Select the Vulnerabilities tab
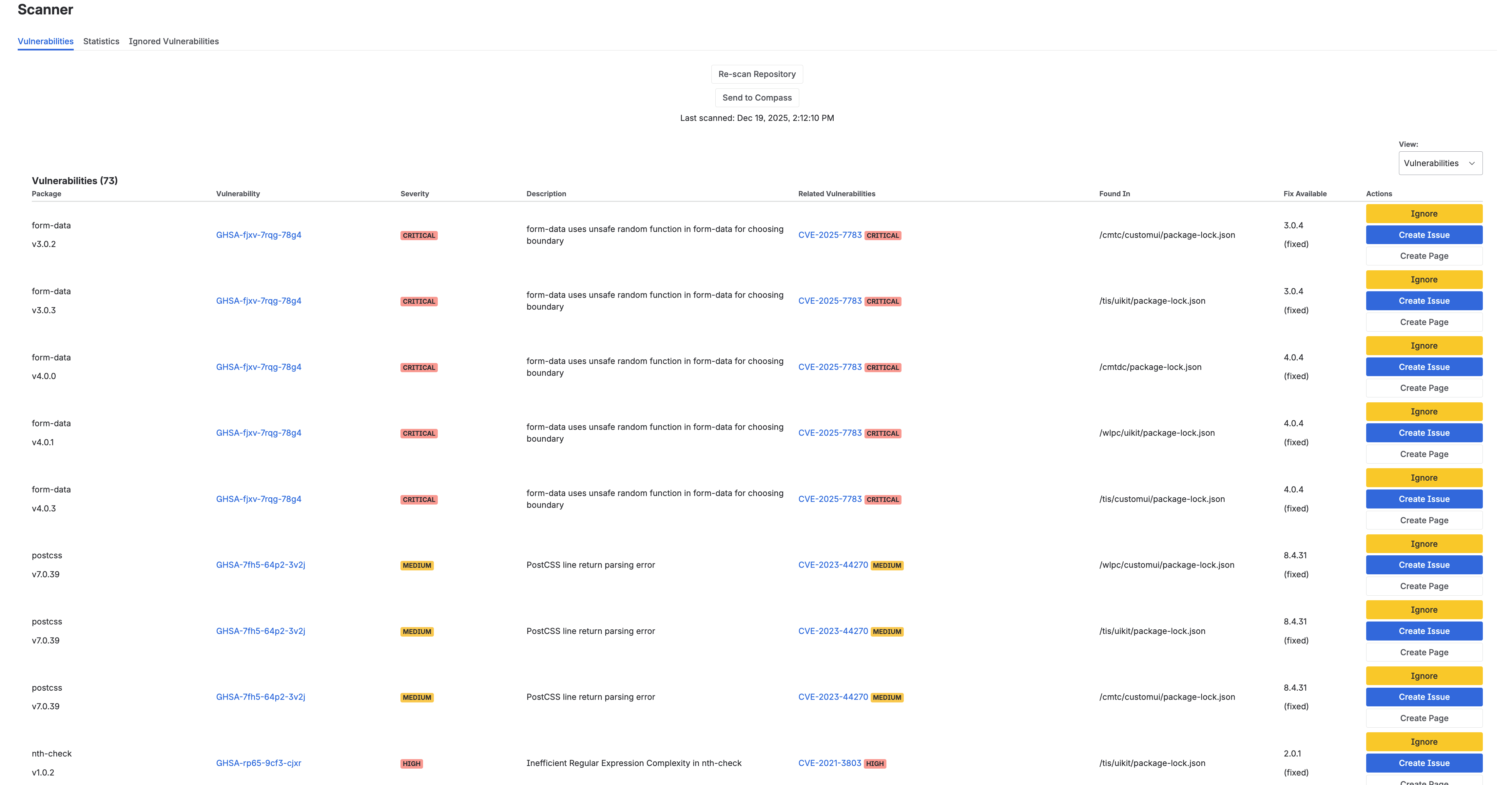 click(45, 41)
